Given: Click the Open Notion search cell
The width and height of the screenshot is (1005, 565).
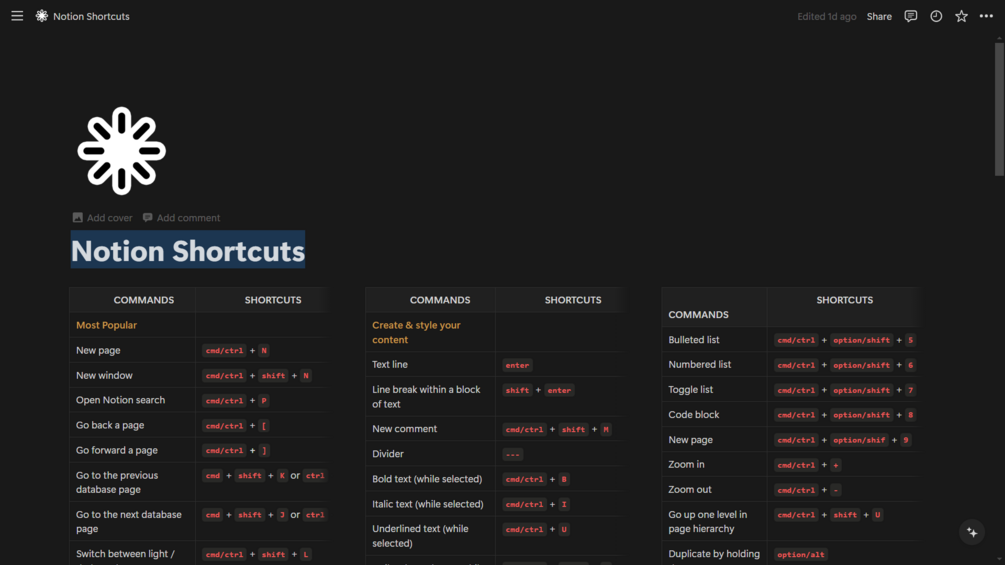Looking at the screenshot, I should pyautogui.click(x=132, y=400).
